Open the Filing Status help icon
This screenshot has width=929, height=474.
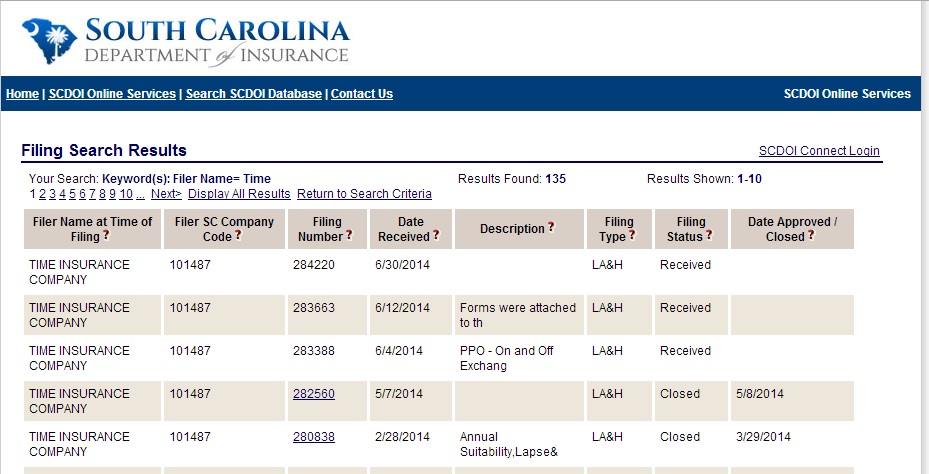[x=709, y=235]
